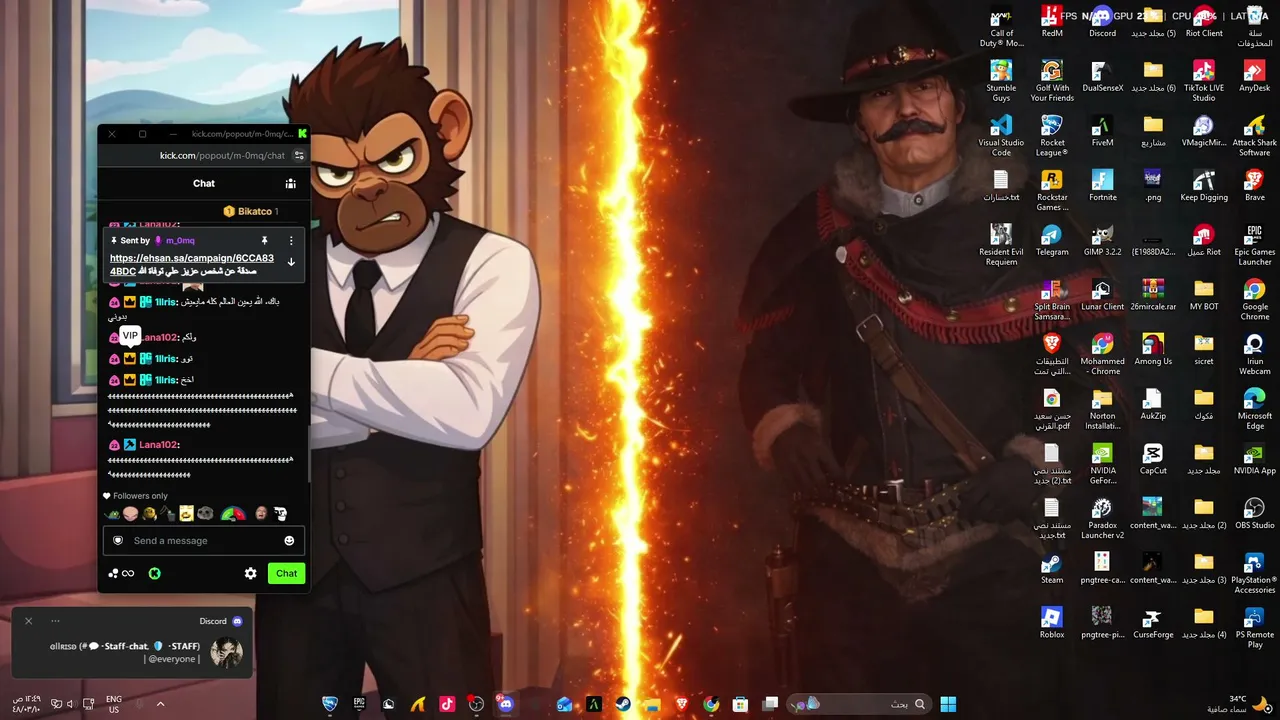1280x720 pixels.
Task: Click the taskbar search box
Action: click(x=857, y=704)
